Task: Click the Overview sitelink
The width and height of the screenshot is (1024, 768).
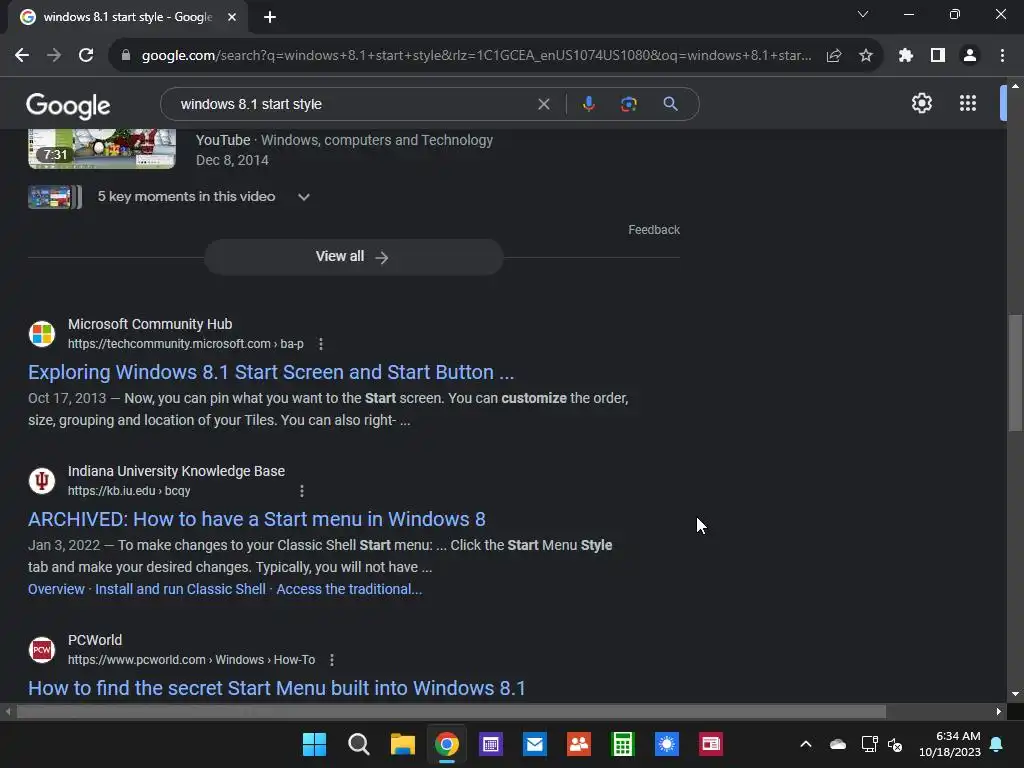Action: 56,589
